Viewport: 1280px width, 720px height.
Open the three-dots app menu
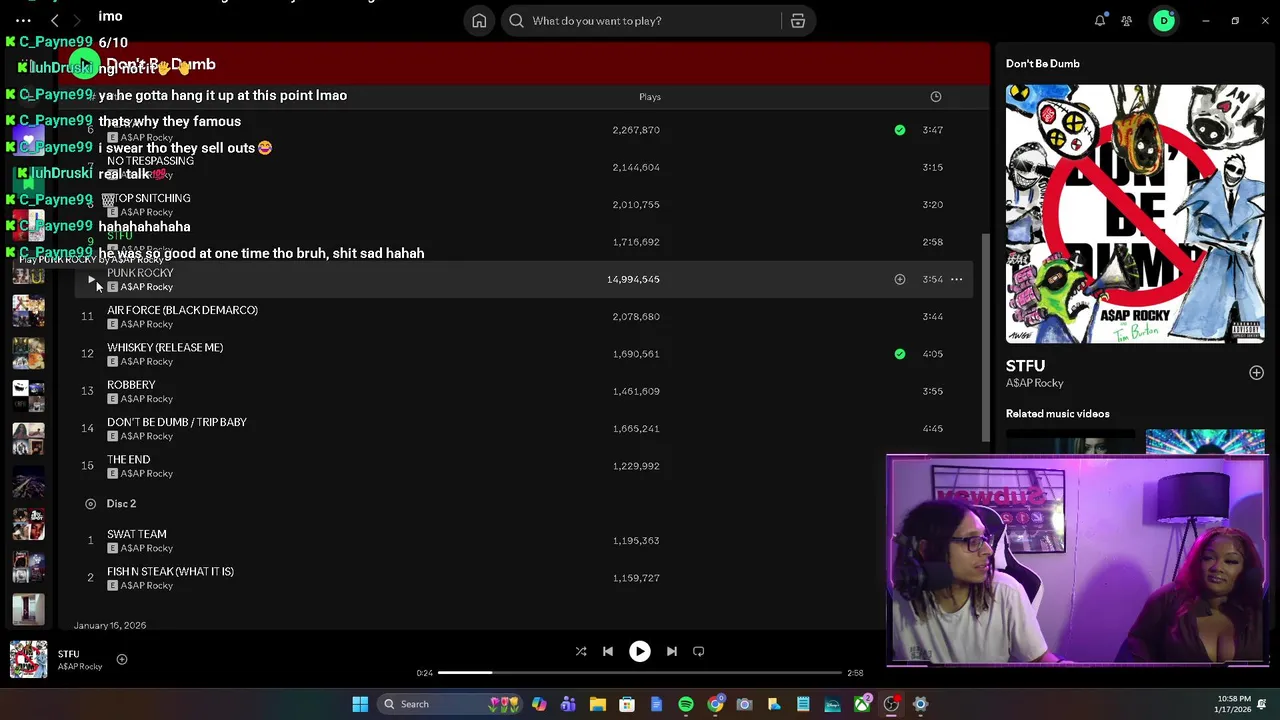[23, 20]
